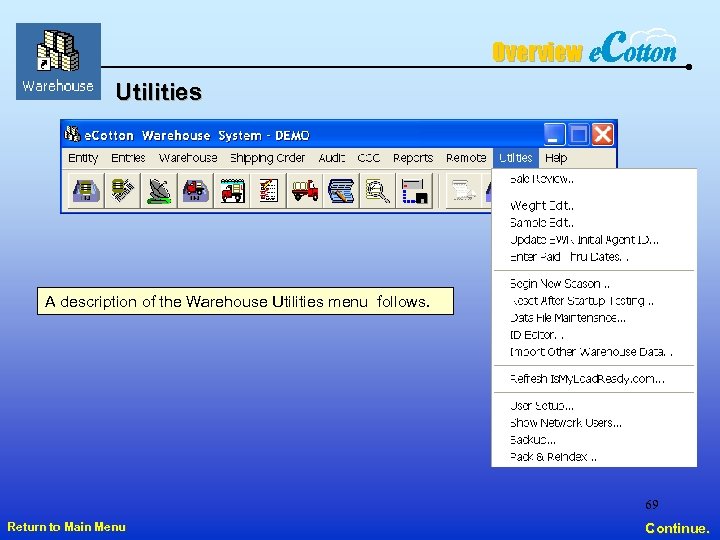Click the Warehouse desktop shortcut icon

pyautogui.click(x=58, y=62)
